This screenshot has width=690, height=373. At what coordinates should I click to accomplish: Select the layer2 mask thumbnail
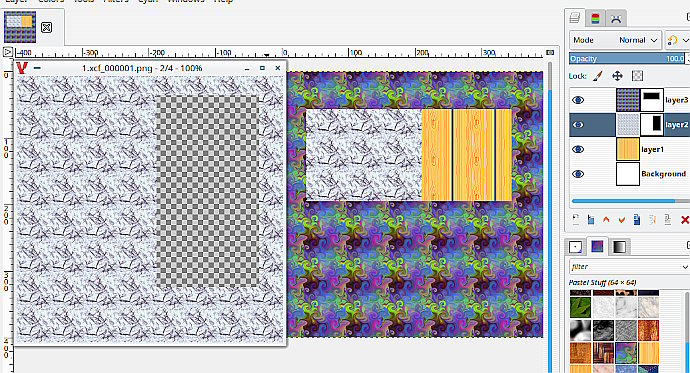click(x=652, y=124)
